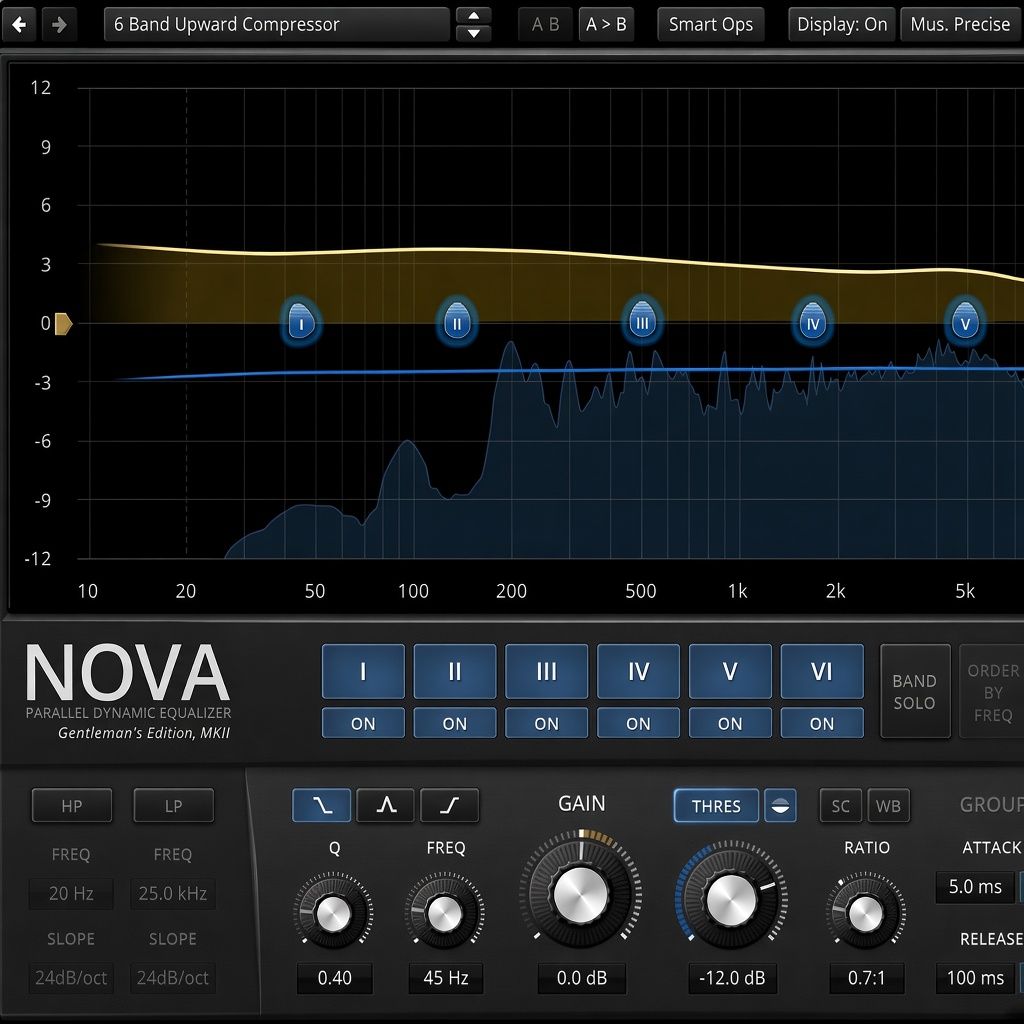This screenshot has height=1024, width=1024.
Task: Click the RATIO knob
Action: [x=865, y=912]
